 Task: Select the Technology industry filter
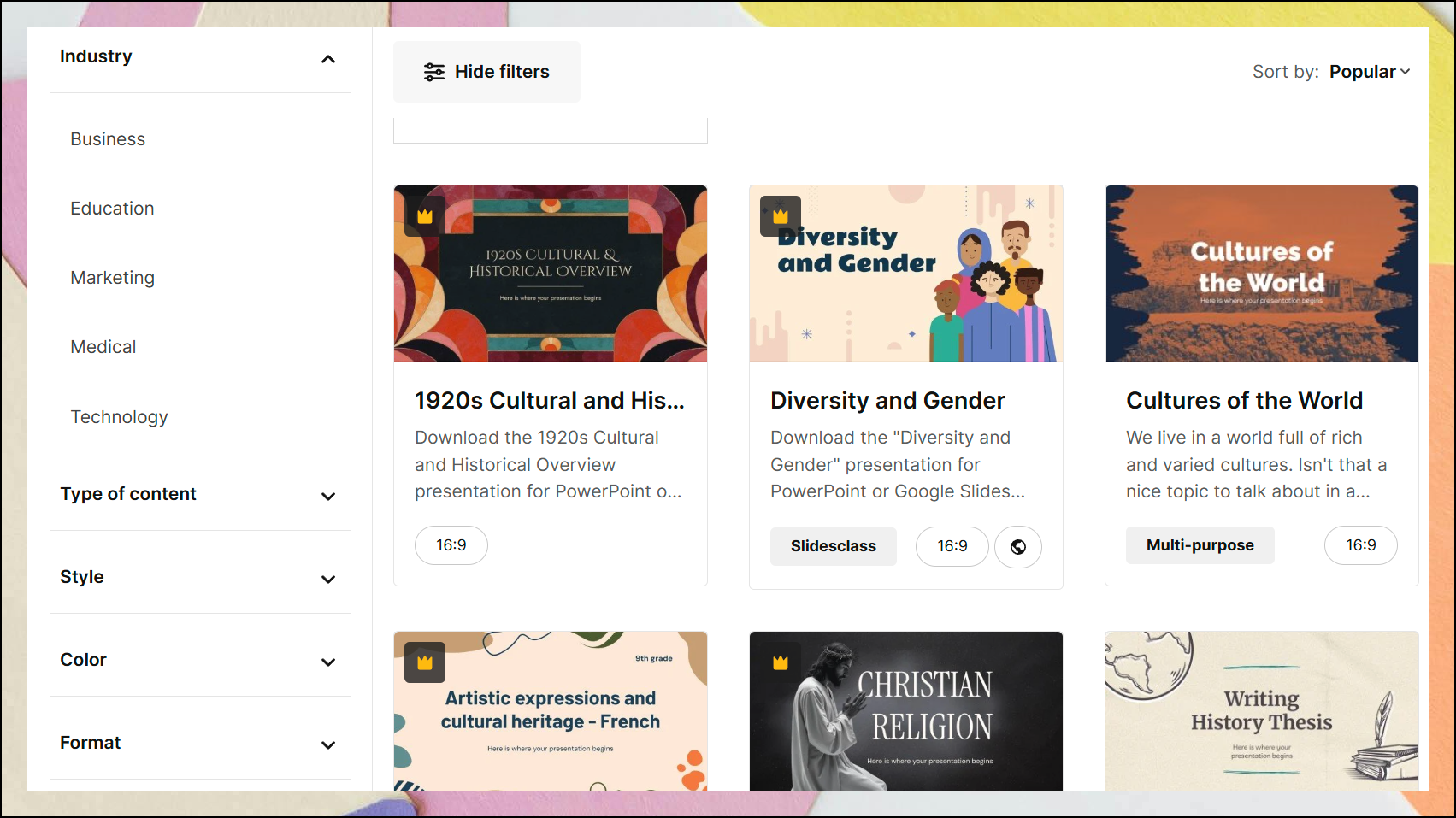tap(119, 417)
